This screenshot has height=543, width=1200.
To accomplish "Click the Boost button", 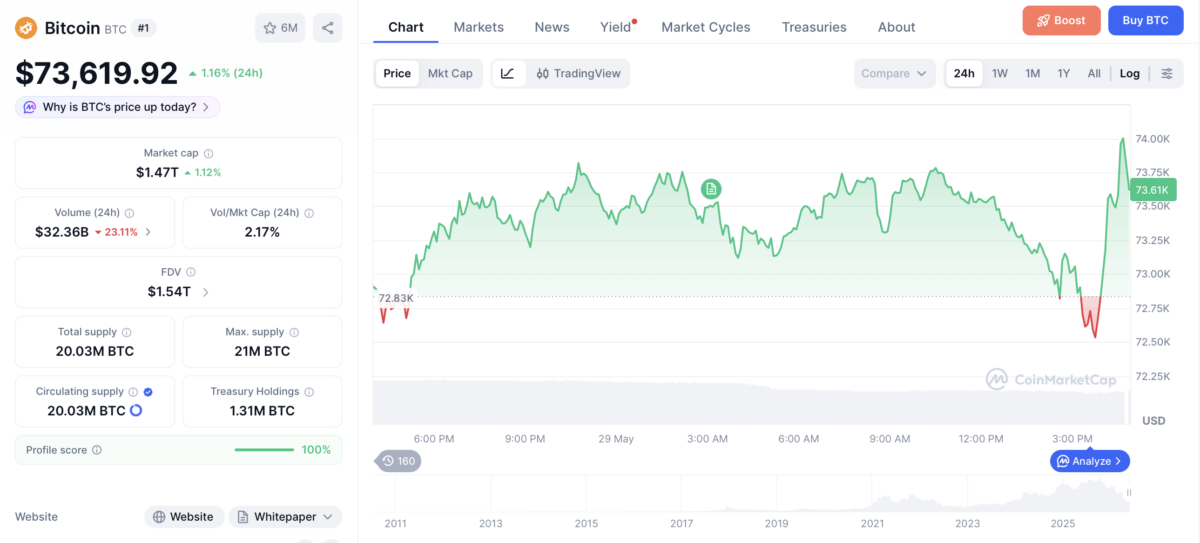I will pyautogui.click(x=1061, y=20).
